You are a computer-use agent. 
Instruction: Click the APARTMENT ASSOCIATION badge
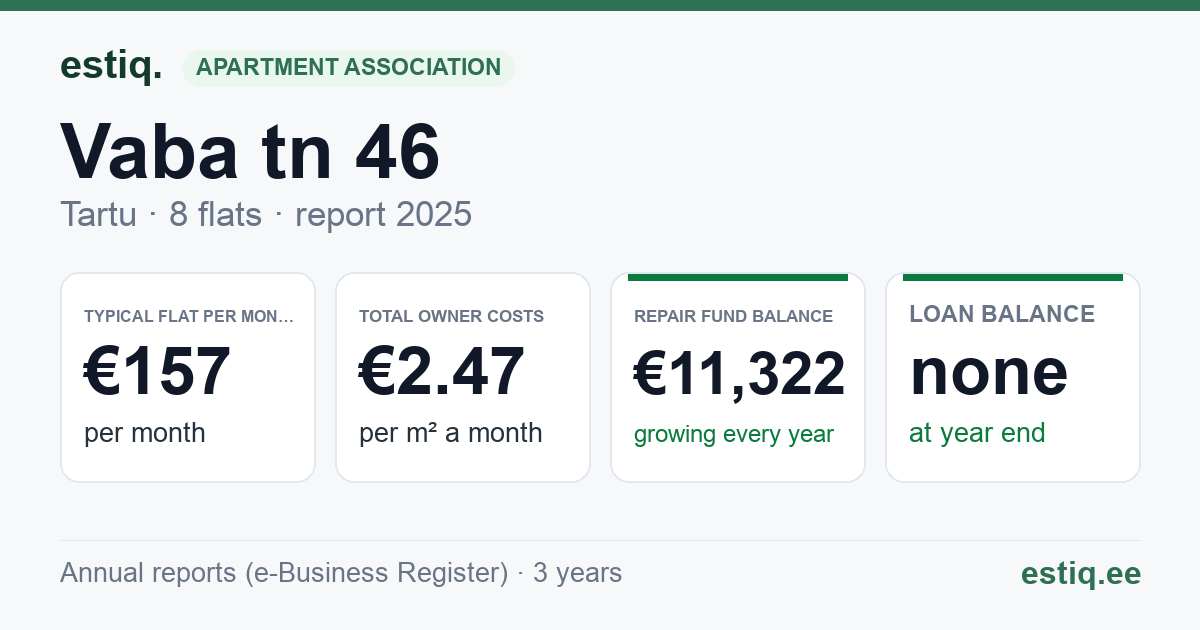(x=348, y=68)
